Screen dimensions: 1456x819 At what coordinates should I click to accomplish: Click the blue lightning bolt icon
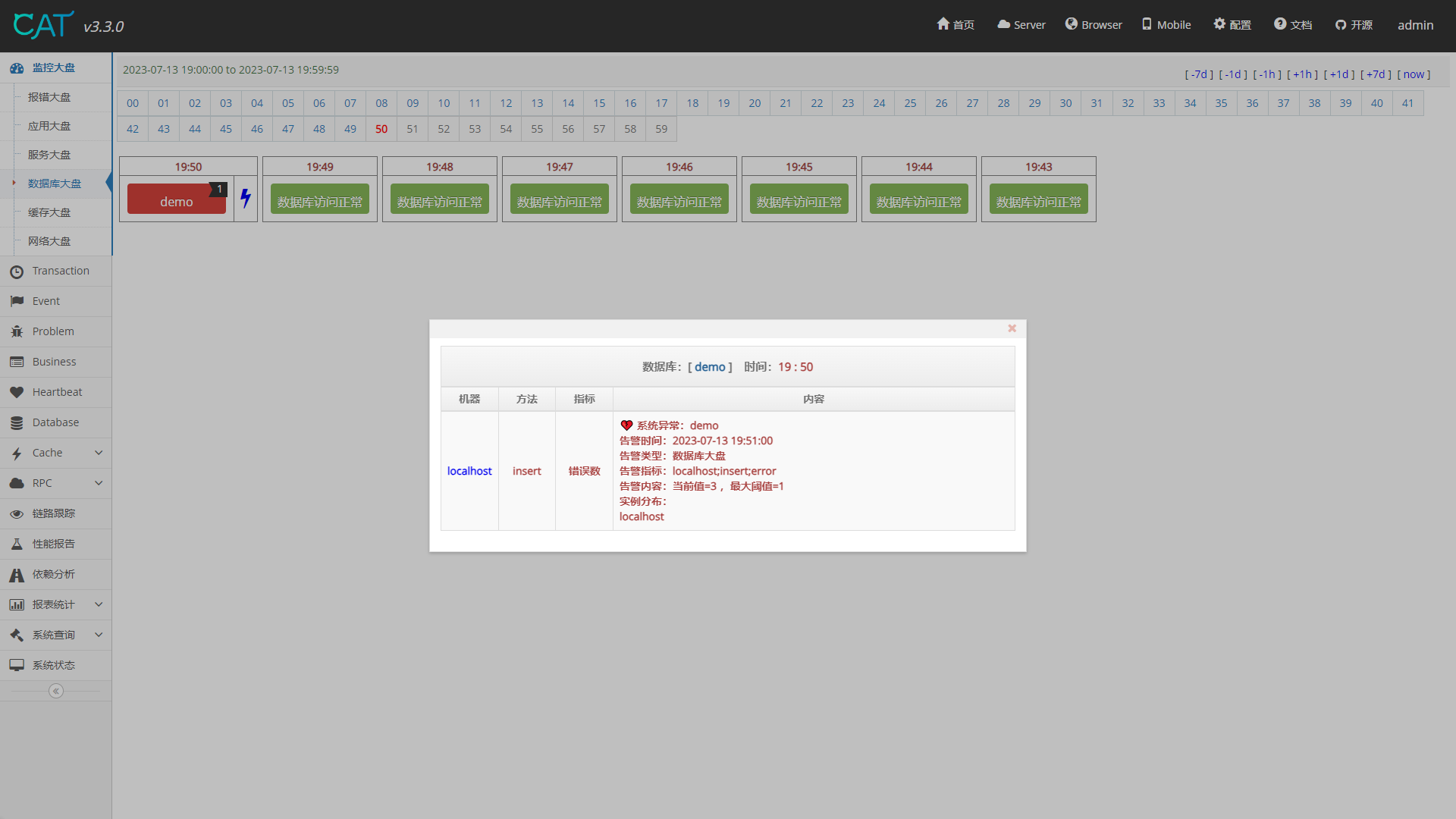coord(246,199)
